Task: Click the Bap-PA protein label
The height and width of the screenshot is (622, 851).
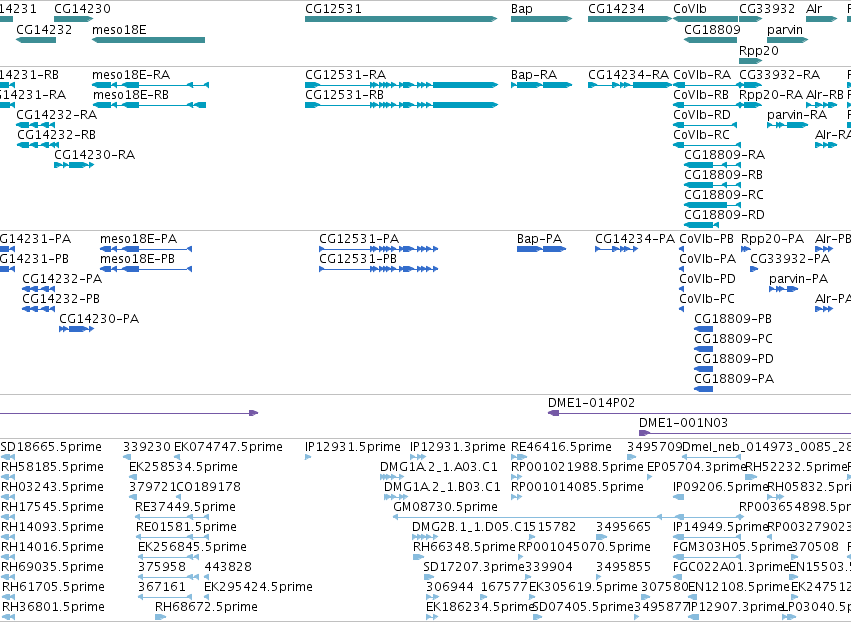Action: click(x=539, y=239)
